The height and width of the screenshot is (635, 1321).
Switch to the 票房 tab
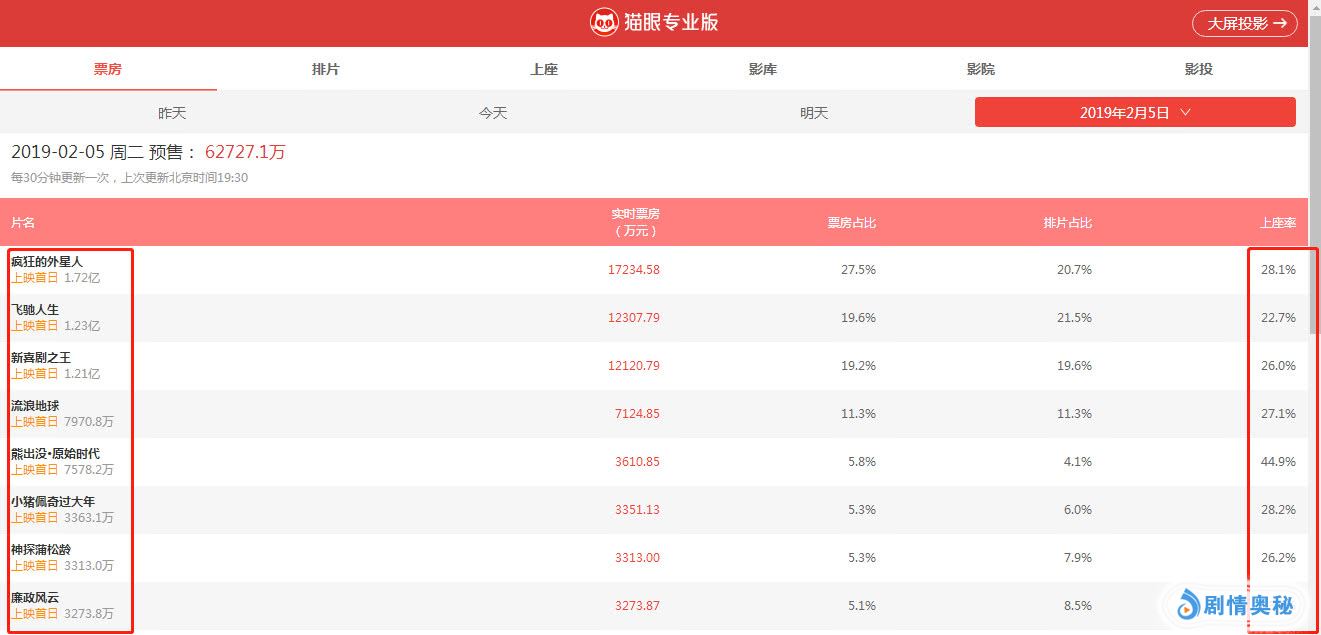coord(108,69)
